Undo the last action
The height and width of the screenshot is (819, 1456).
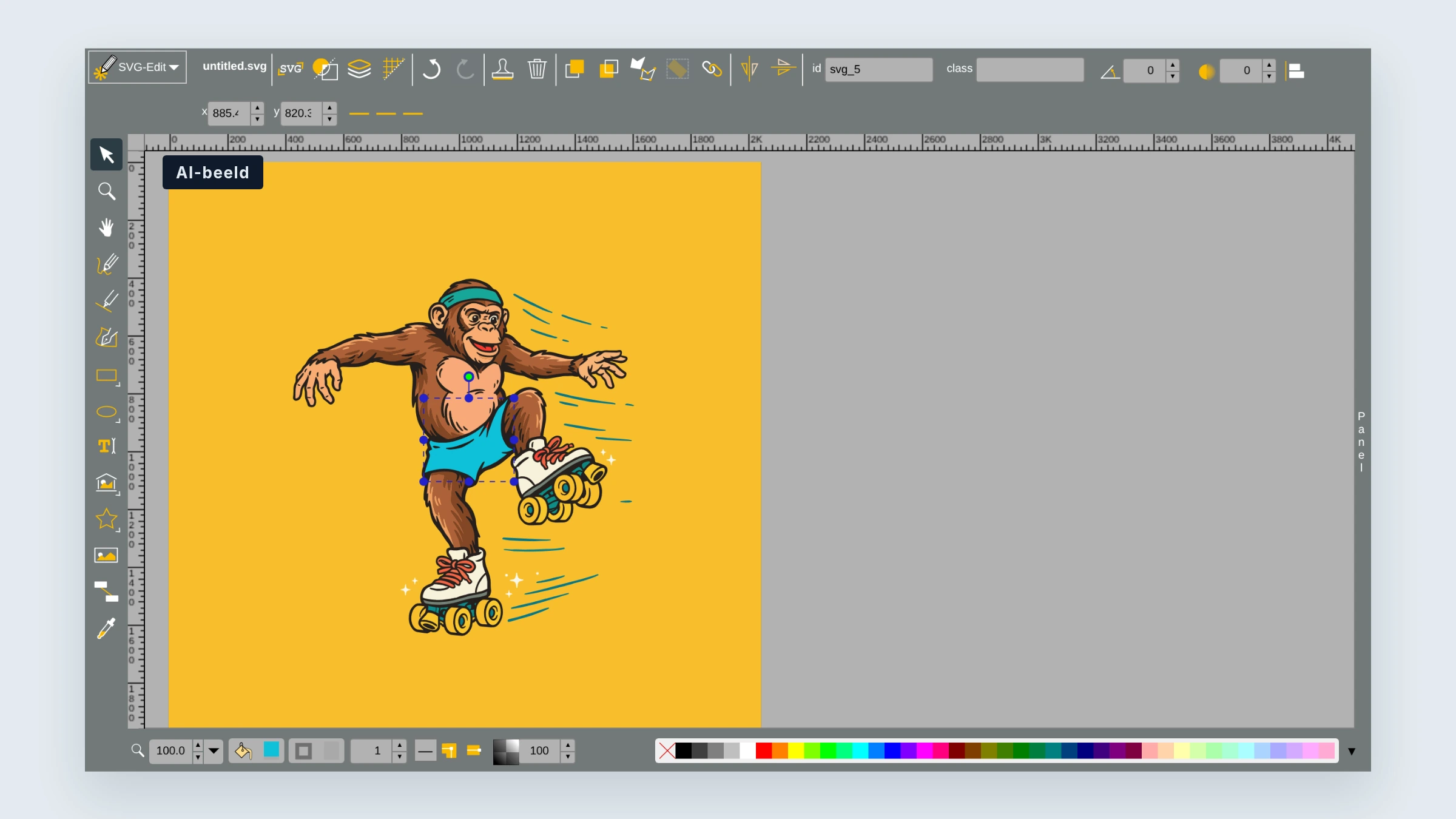(x=431, y=69)
